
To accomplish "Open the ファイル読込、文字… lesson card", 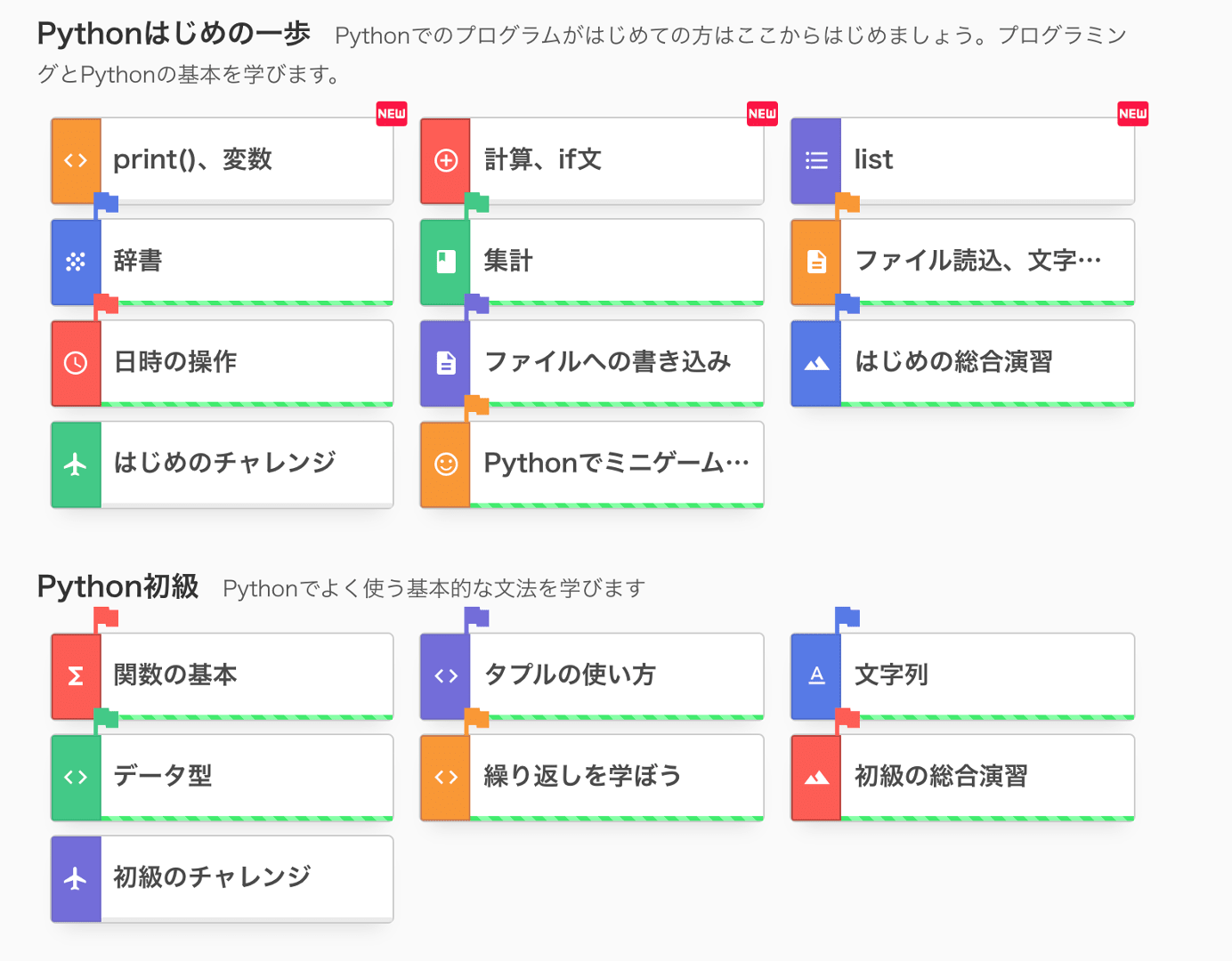I will [963, 262].
